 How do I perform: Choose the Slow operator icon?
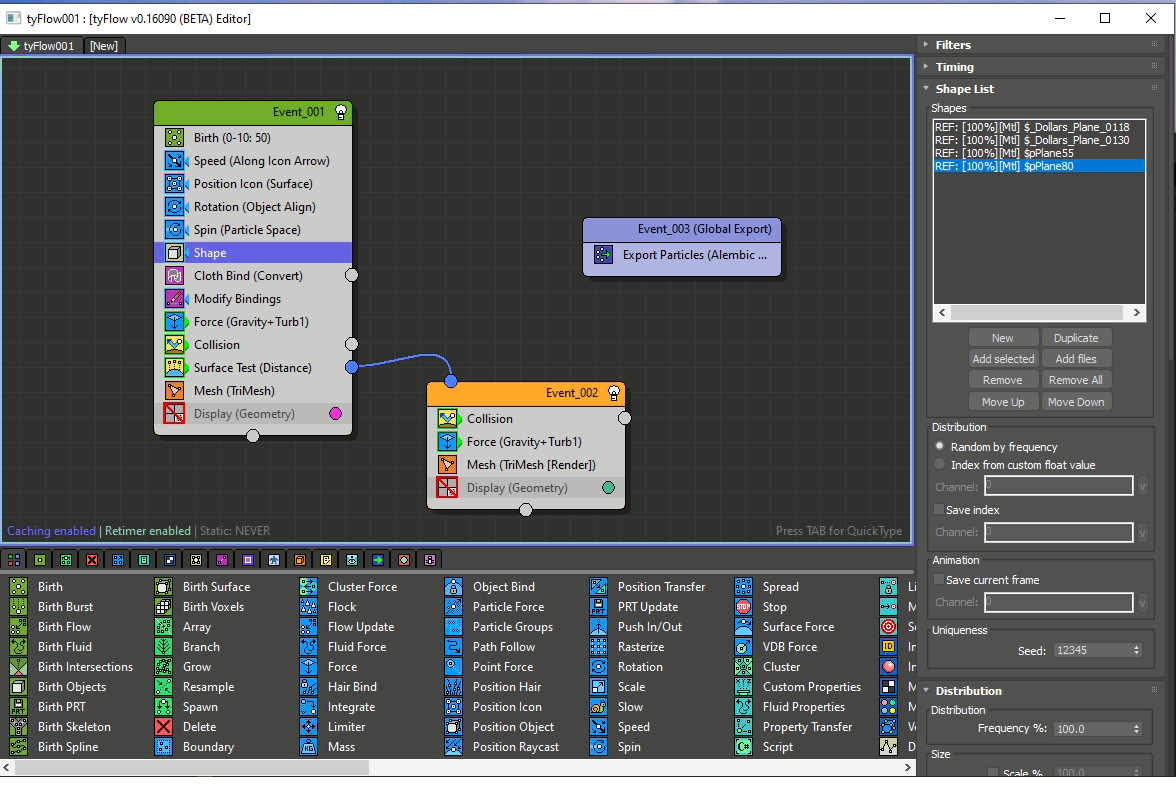[598, 706]
